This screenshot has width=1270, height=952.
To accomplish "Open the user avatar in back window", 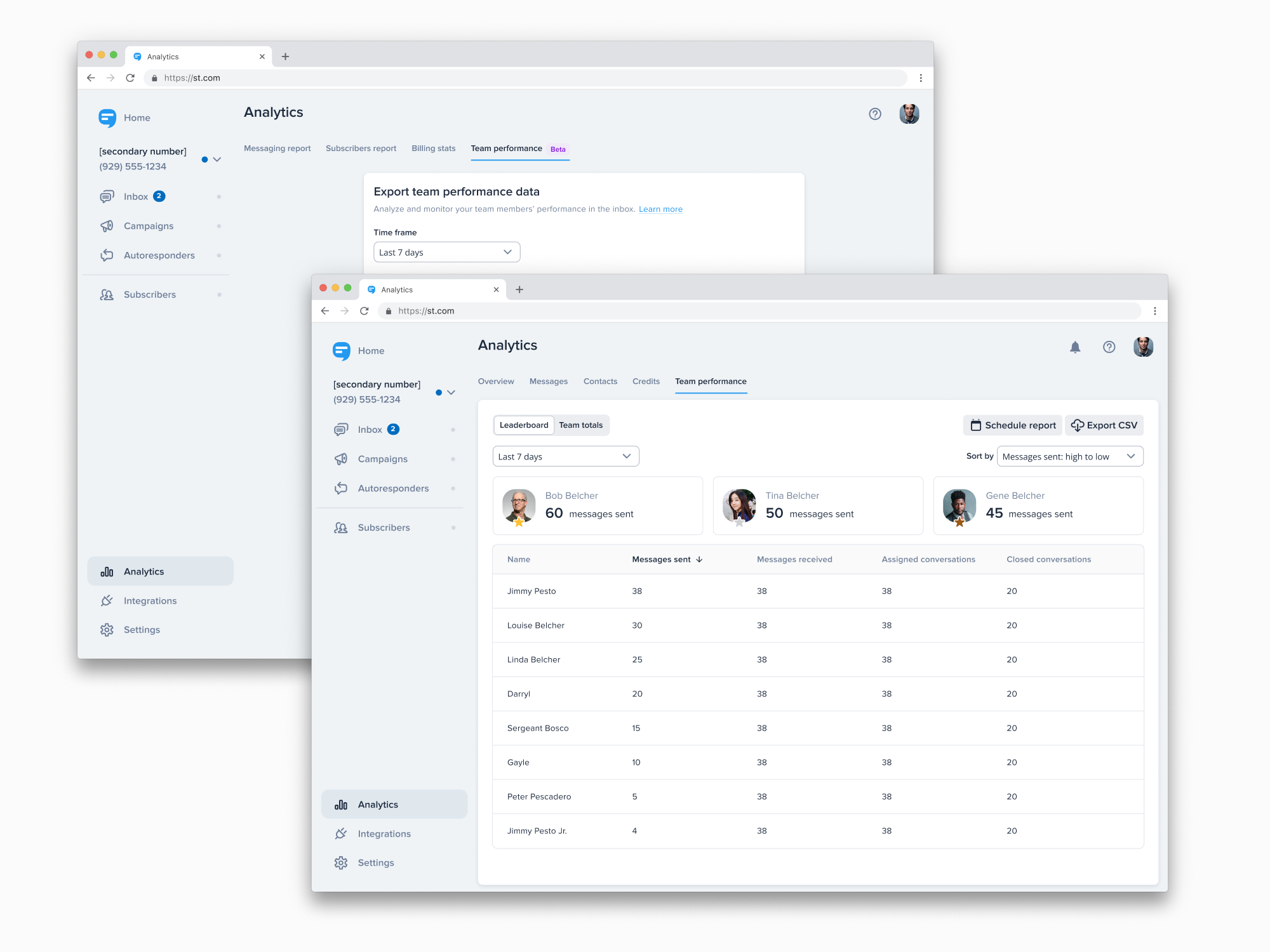I will 909,114.
